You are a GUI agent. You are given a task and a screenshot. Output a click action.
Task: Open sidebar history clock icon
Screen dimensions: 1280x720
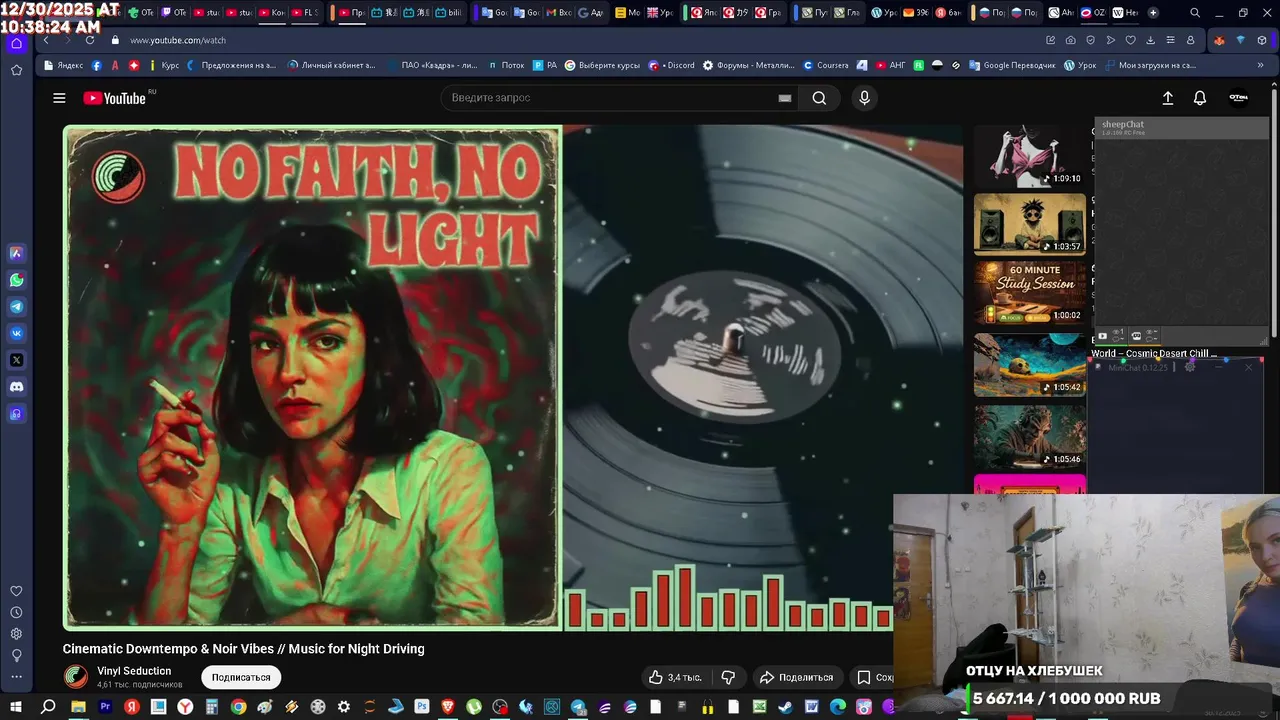(x=16, y=612)
